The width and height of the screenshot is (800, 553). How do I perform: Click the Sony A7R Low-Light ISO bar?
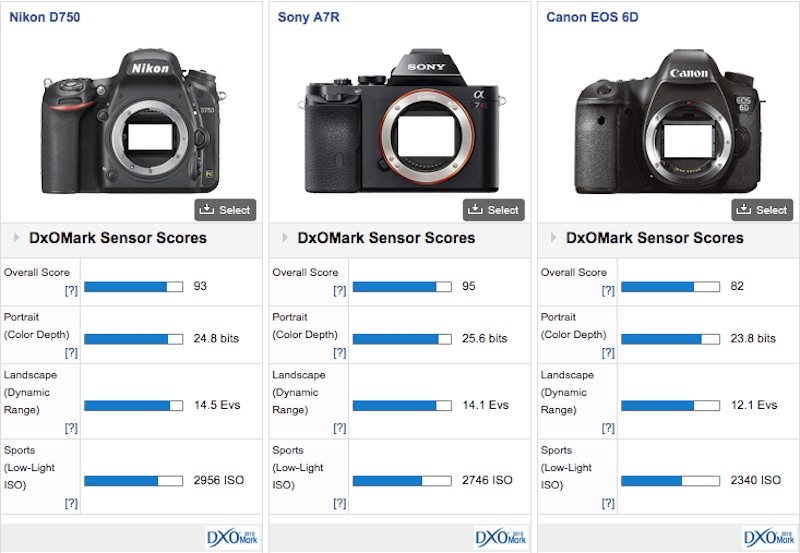click(402, 481)
